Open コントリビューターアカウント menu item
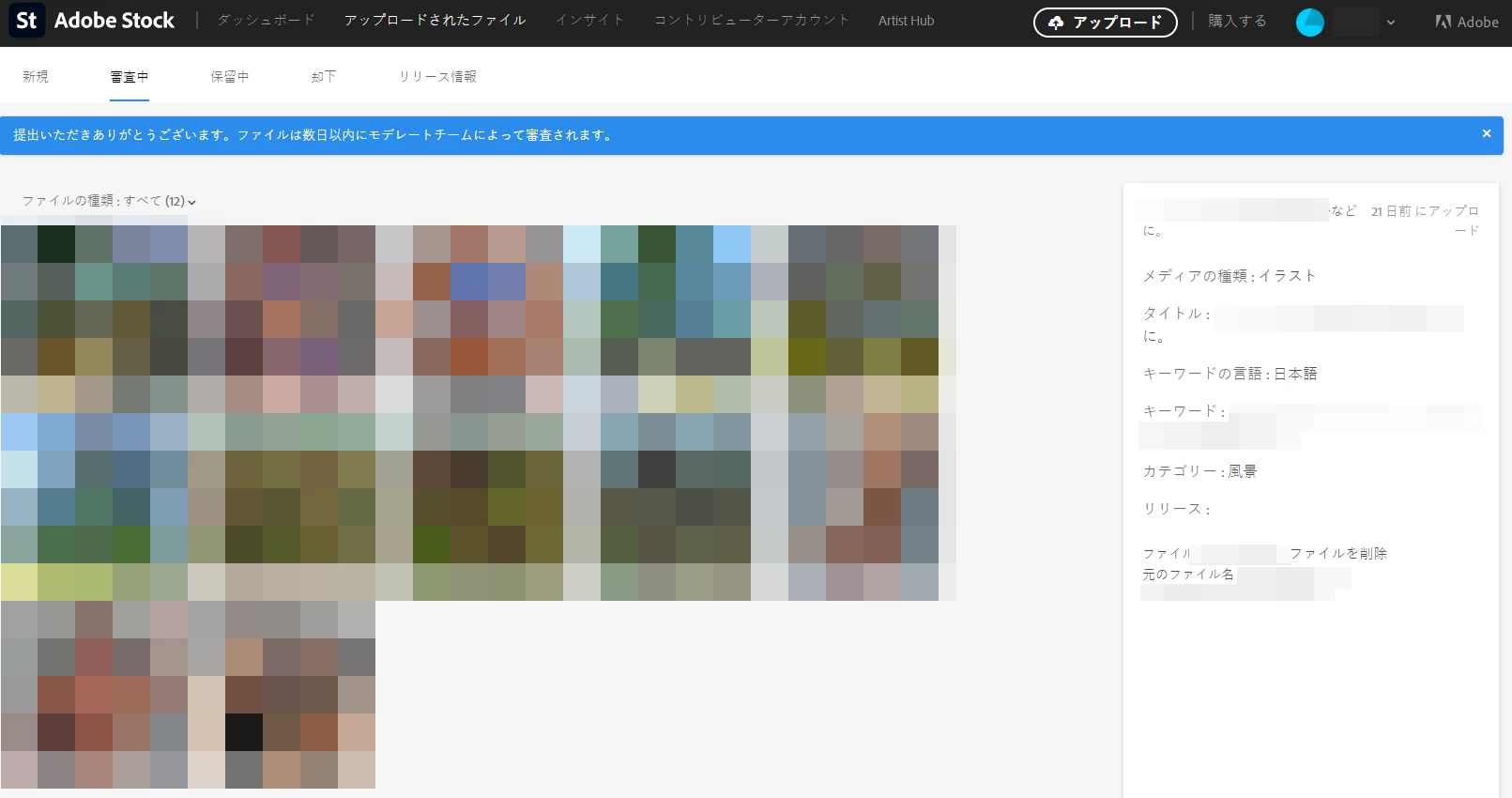The image size is (1512, 798). pos(752,20)
